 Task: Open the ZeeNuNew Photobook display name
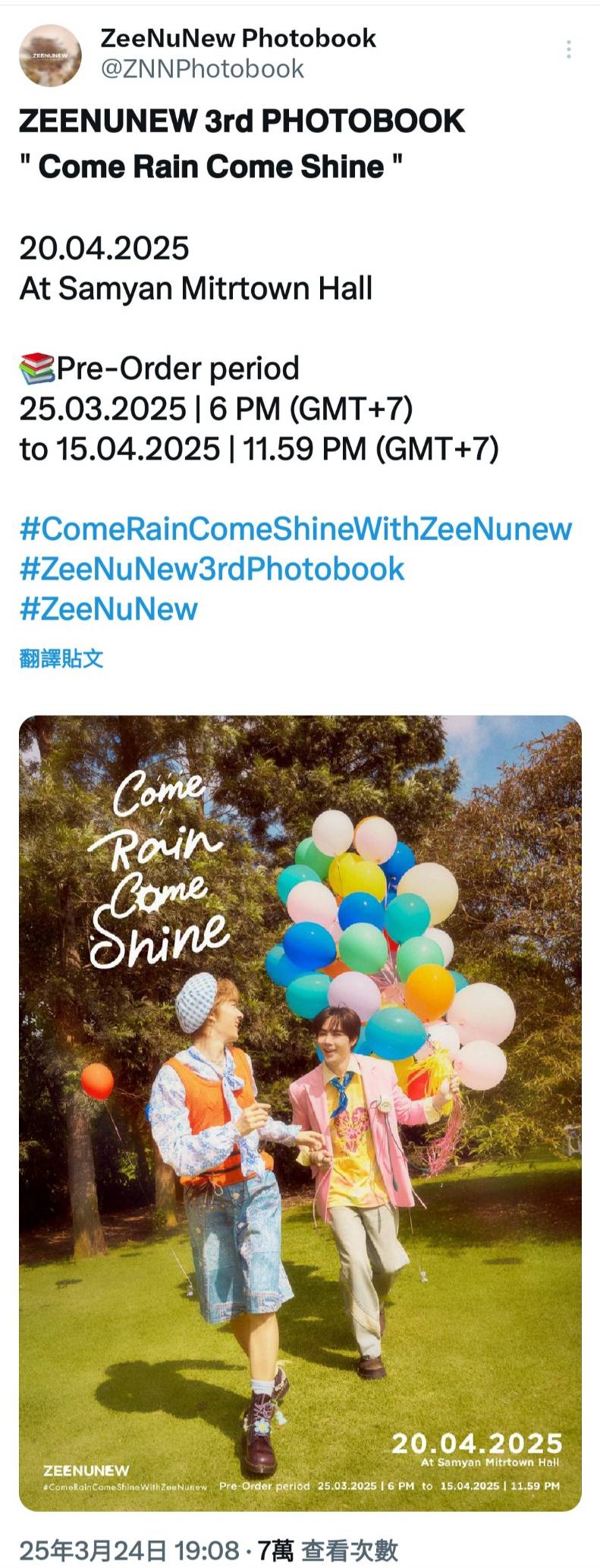(x=238, y=38)
